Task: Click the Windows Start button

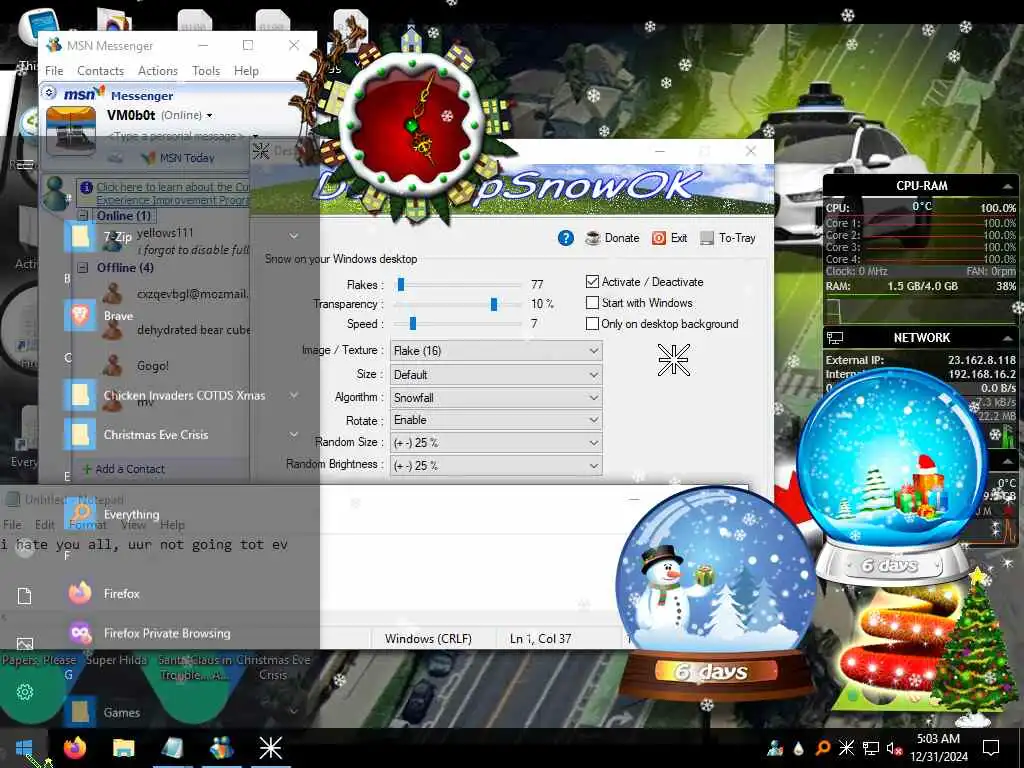Action: pyautogui.click(x=24, y=748)
